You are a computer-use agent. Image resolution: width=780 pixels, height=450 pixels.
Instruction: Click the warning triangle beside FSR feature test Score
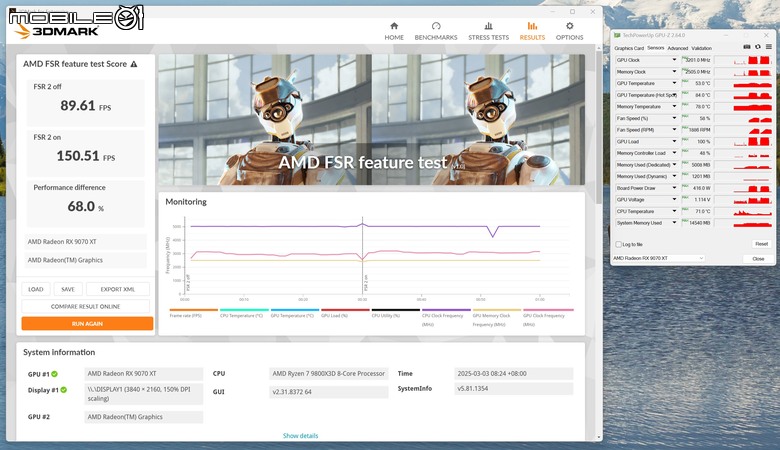(x=134, y=64)
